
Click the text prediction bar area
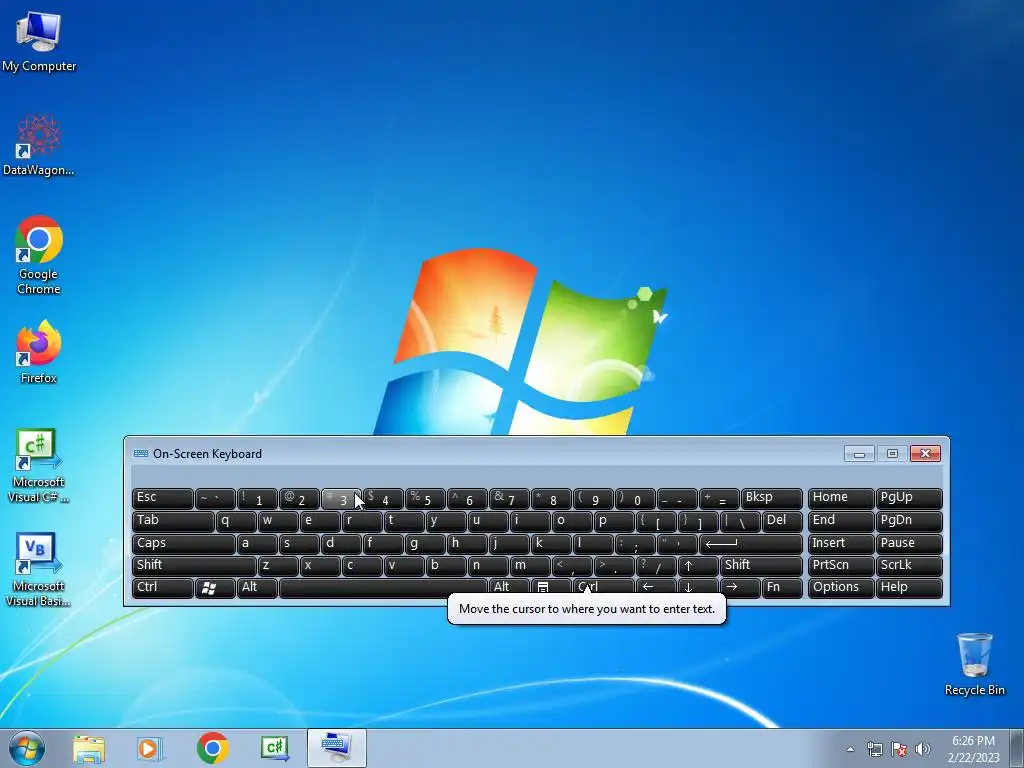tap(536, 476)
